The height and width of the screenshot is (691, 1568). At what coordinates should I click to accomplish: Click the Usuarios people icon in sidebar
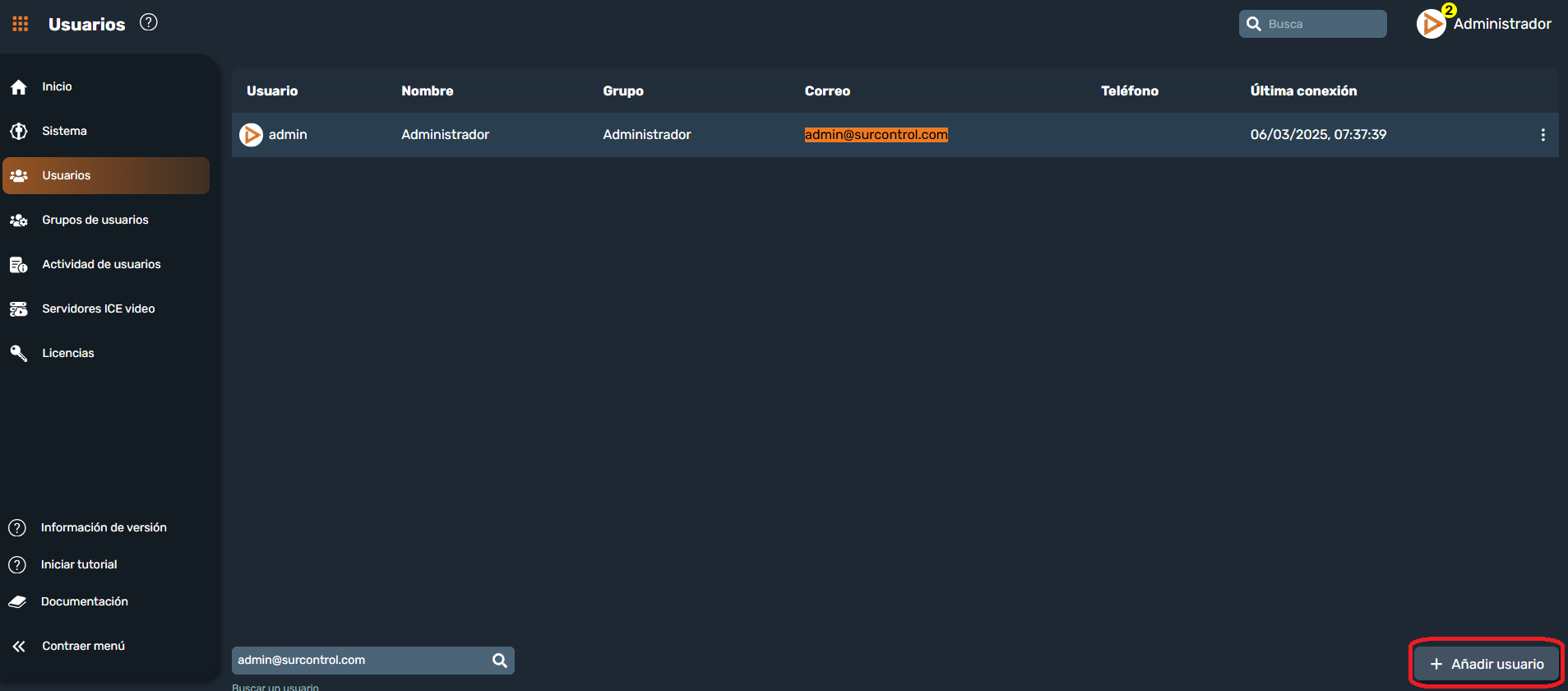(19, 175)
